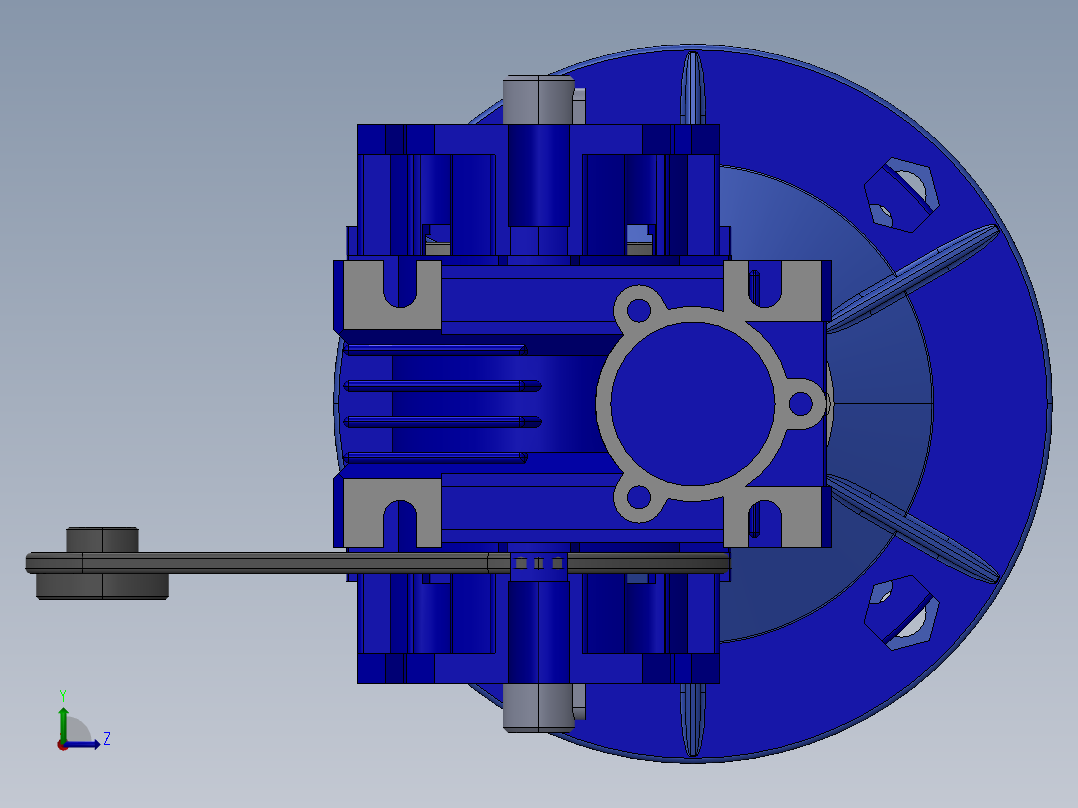Select the lower hex nut on the blue flange
Viewport: 1078px width, 808px height.
901,613
